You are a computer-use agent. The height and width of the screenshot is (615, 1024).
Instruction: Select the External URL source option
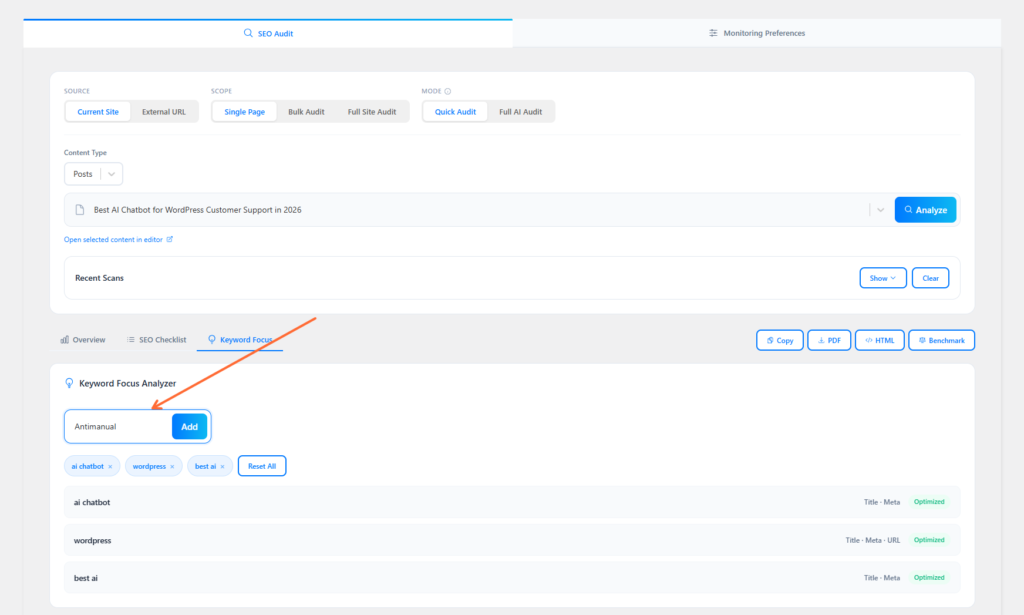[x=164, y=111]
